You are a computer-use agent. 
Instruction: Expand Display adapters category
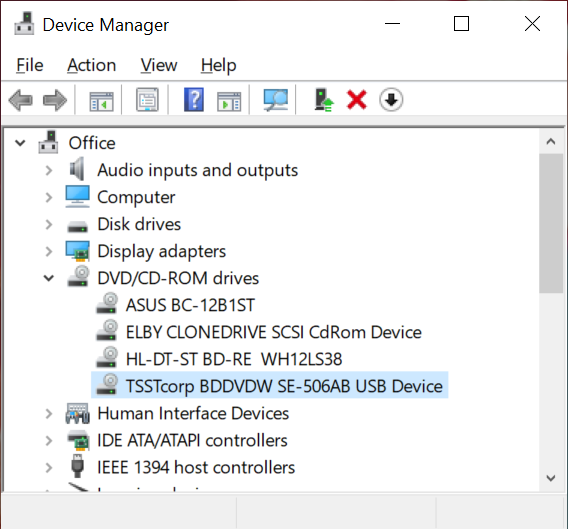(49, 251)
